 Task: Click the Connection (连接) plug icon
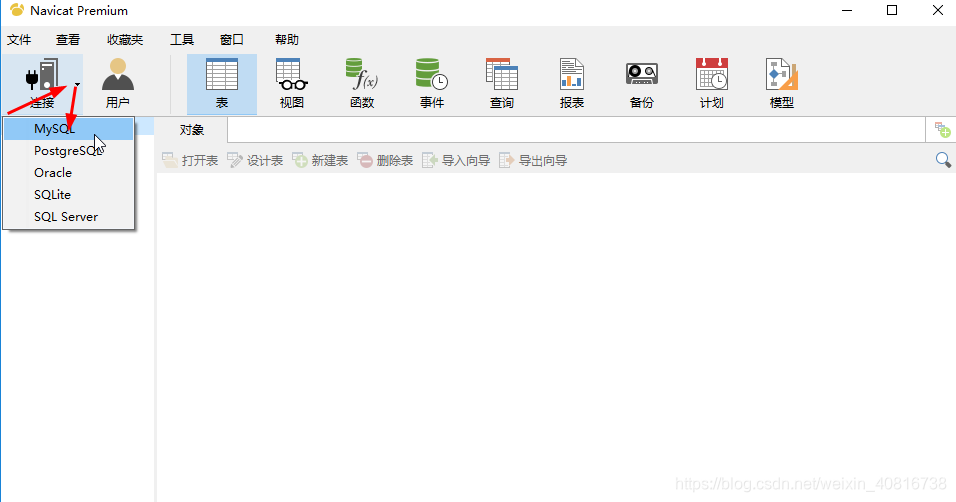[41, 76]
